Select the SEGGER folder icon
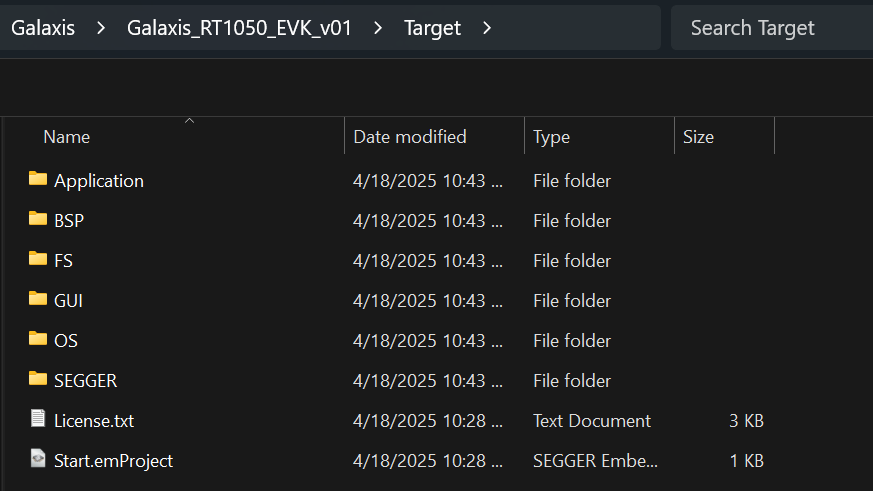Screen dimensions: 873x491 (x=38, y=379)
